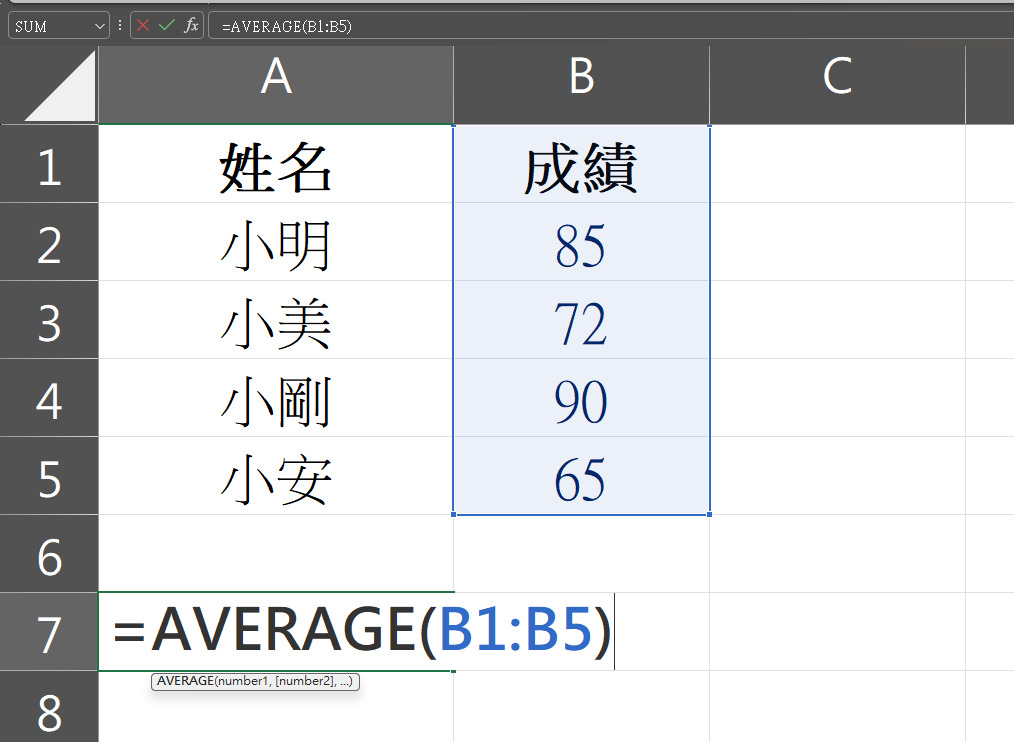Click cell containing 小美
Image resolution: width=1014 pixels, height=742 pixels.
tap(276, 320)
